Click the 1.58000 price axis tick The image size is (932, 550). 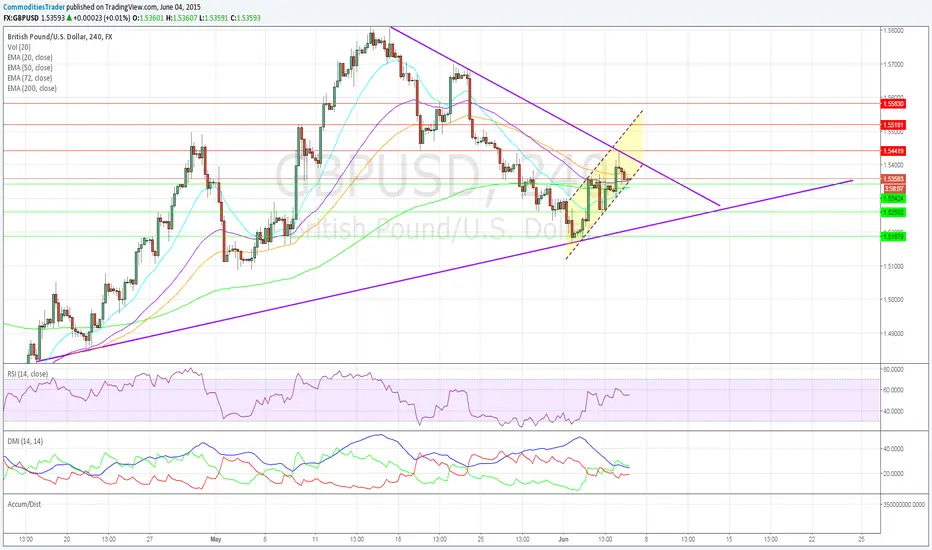(x=894, y=30)
